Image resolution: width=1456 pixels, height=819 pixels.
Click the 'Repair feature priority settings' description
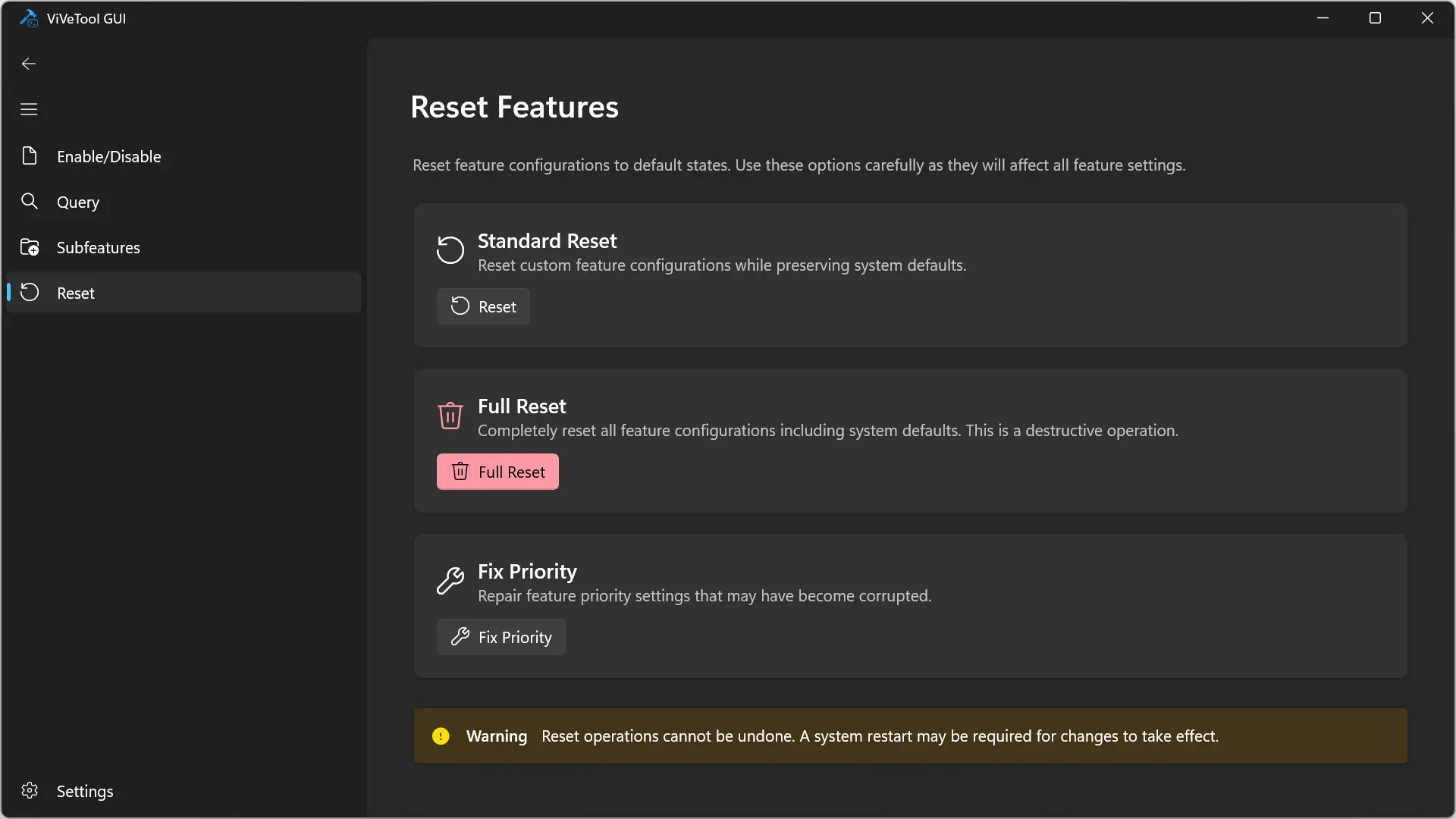[x=704, y=596]
